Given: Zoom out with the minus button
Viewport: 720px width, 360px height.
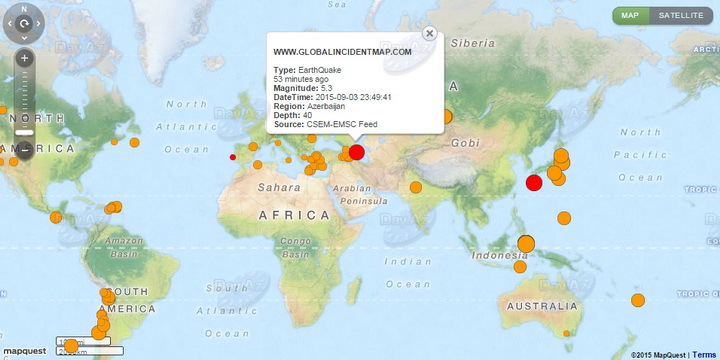Looking at the screenshot, I should point(25,150).
